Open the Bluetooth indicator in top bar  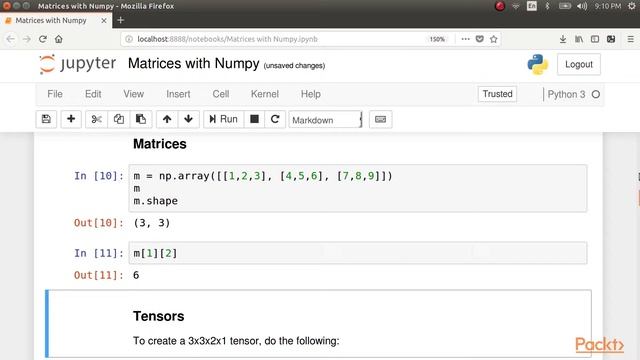(x=548, y=6)
